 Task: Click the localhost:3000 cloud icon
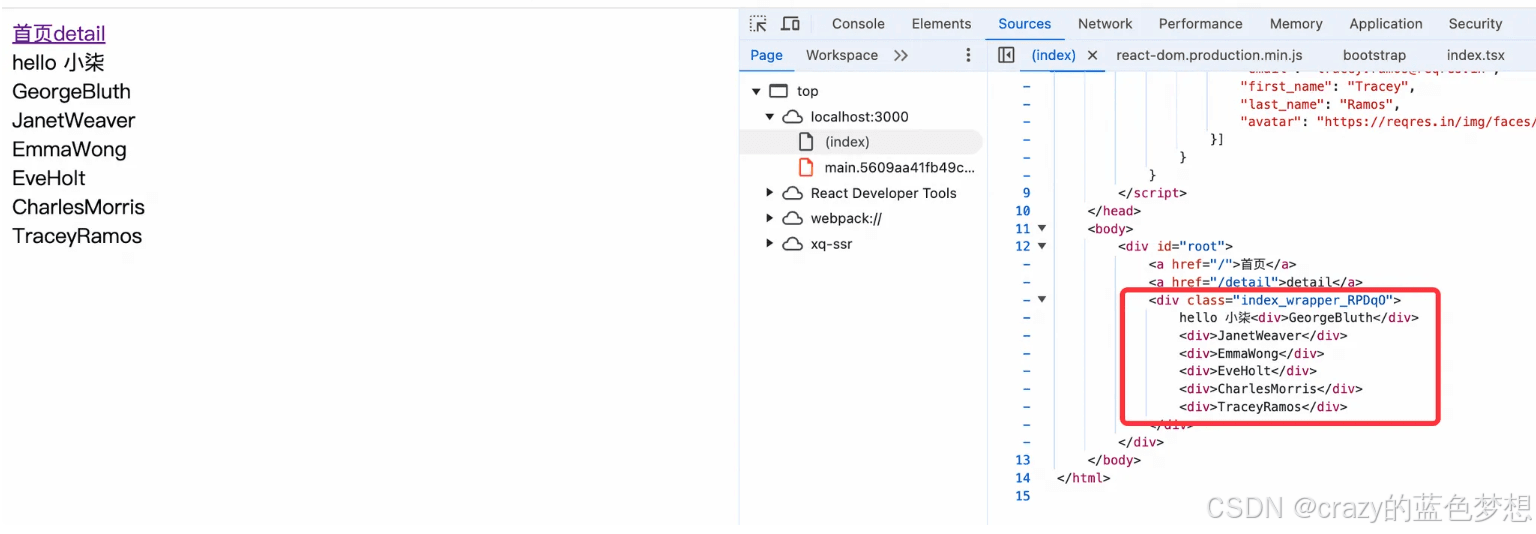click(x=792, y=117)
